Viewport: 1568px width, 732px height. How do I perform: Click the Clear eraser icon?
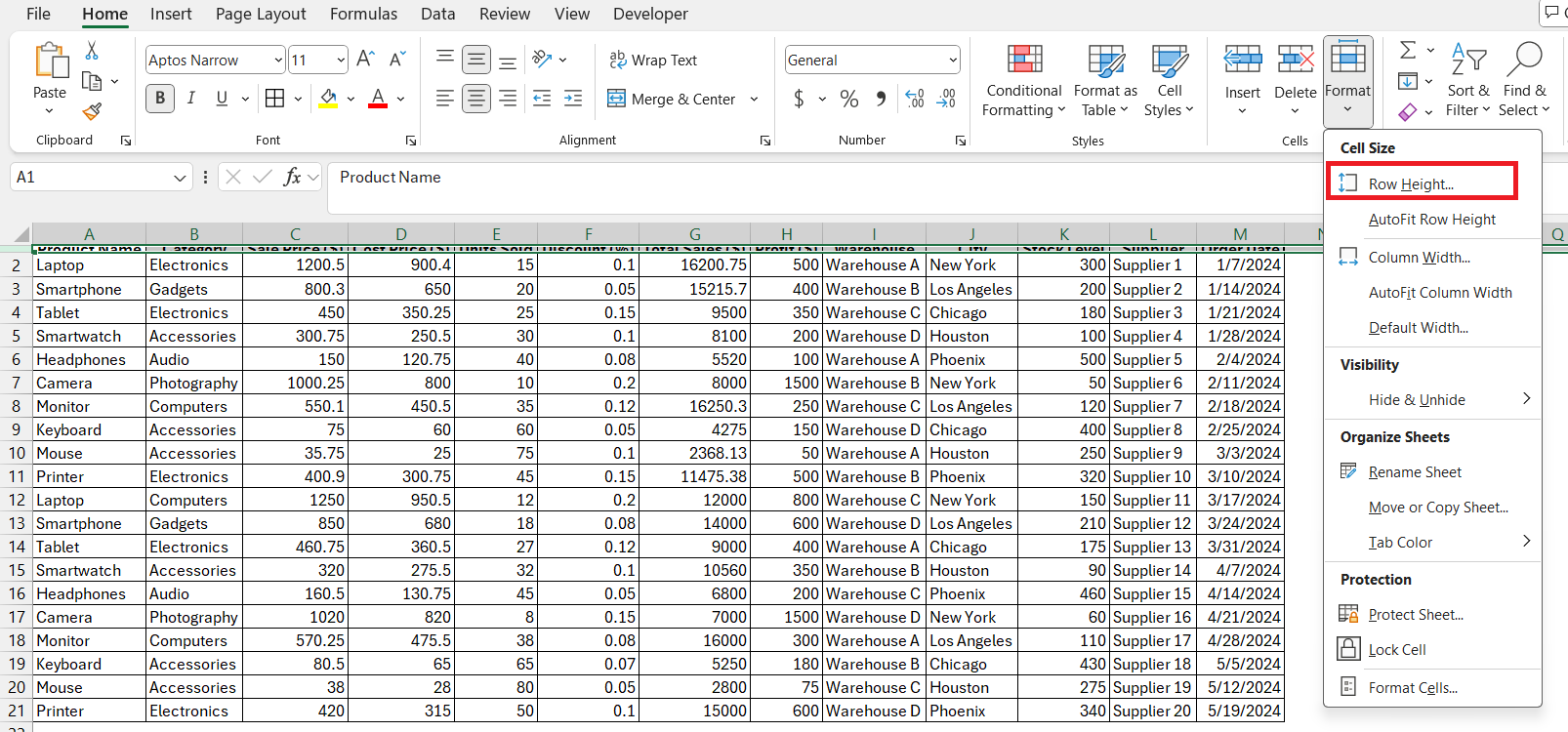pos(1408,112)
